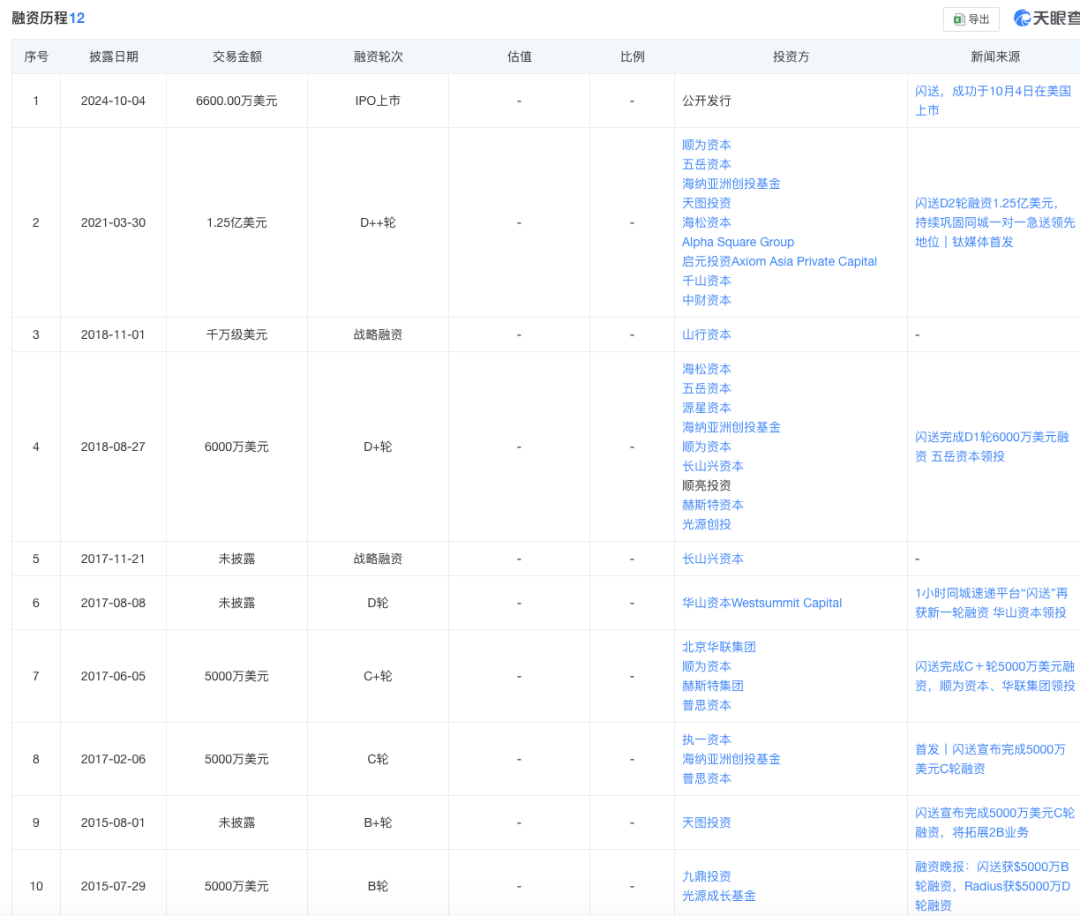Image resolution: width=1080 pixels, height=916 pixels.
Task: Open the 山行资本 investor link
Action: coord(706,335)
